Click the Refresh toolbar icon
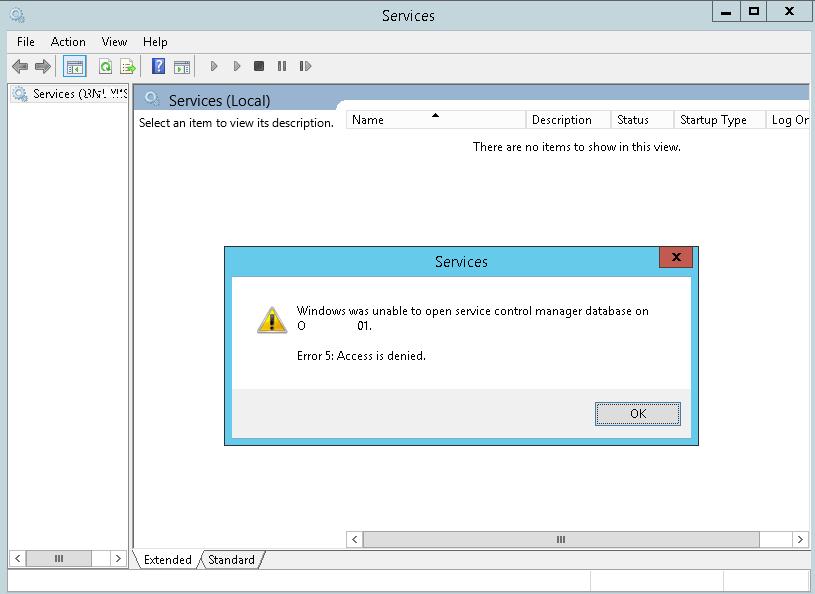 click(106, 67)
